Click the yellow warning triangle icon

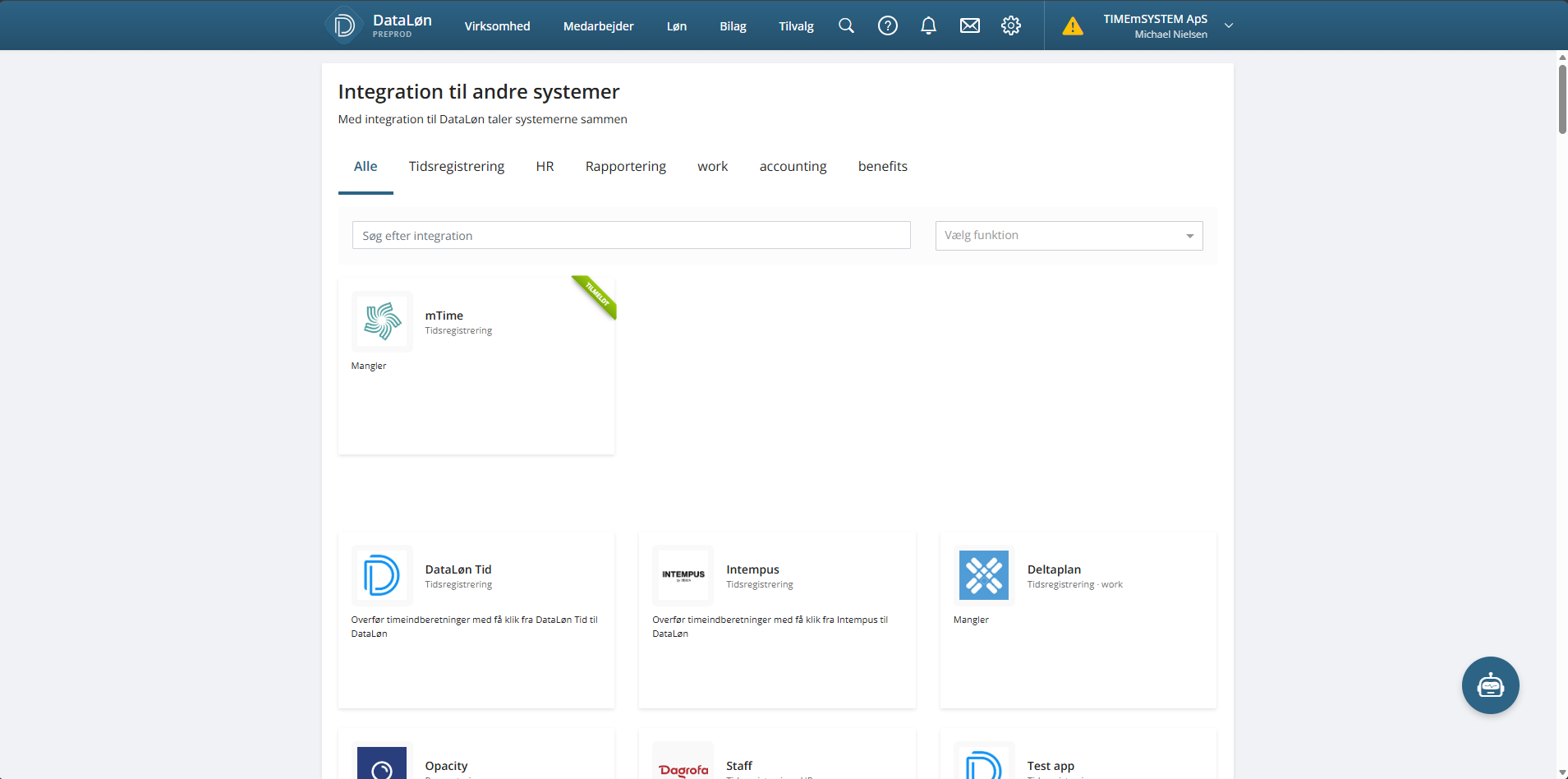pos(1073,26)
